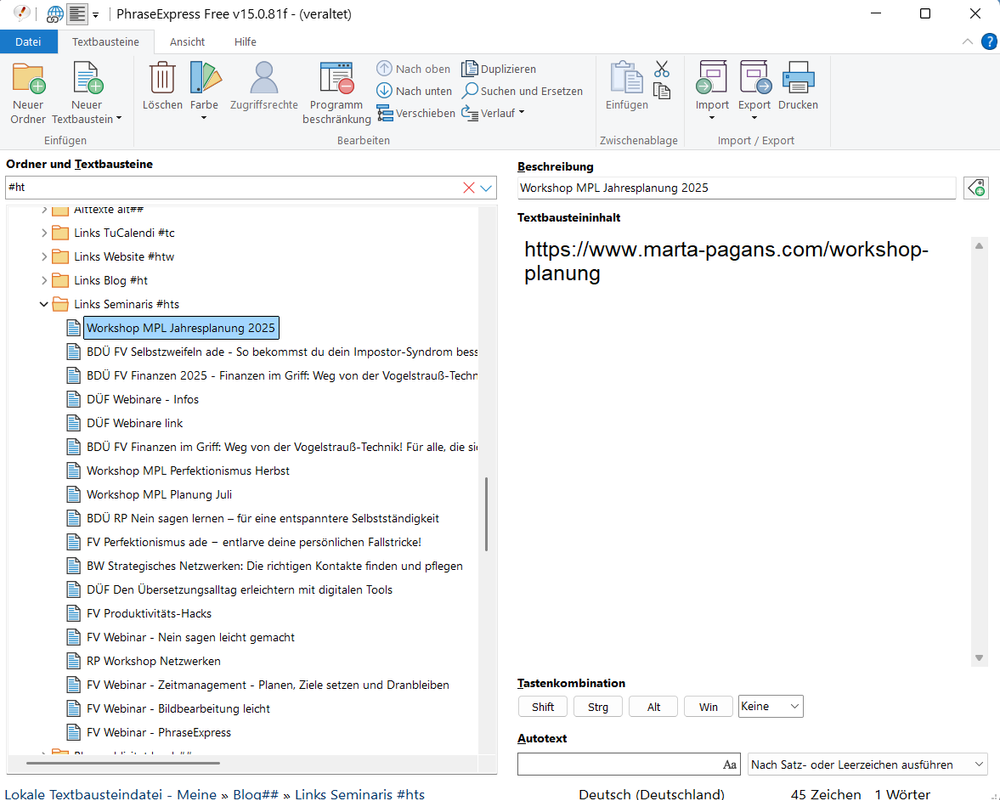1000x800 pixels.
Task: Select Workshop MPL Planung Juli
Action: click(159, 494)
